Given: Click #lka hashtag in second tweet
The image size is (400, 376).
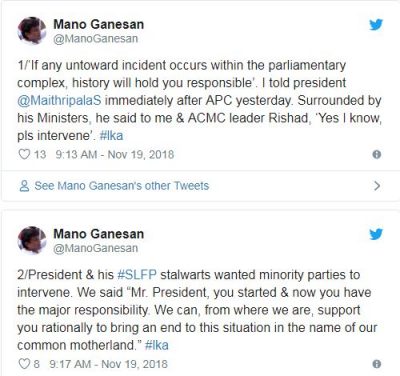Looking at the screenshot, I should (x=157, y=345).
